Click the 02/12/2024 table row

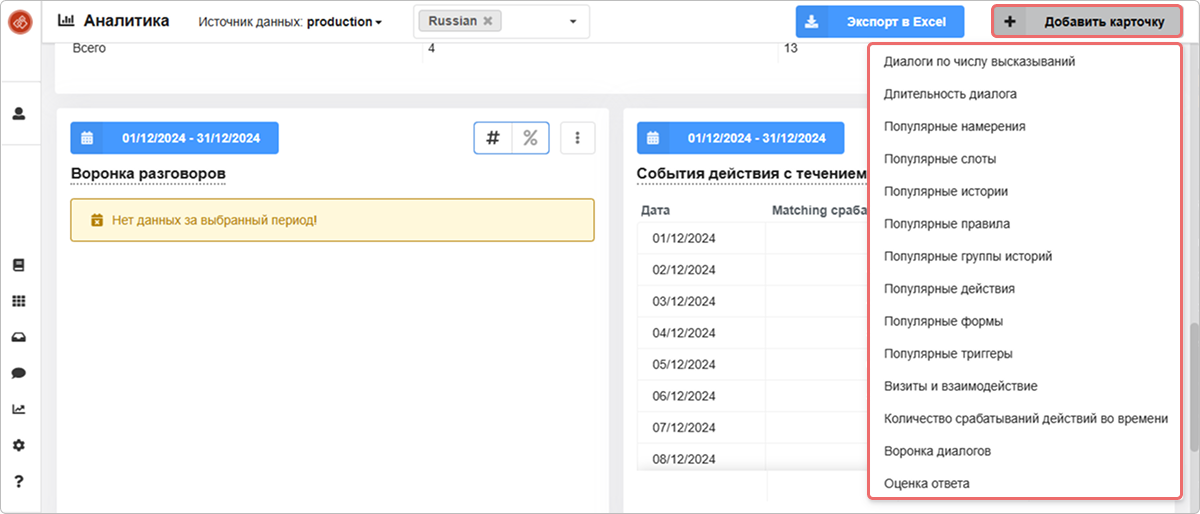click(x=752, y=270)
